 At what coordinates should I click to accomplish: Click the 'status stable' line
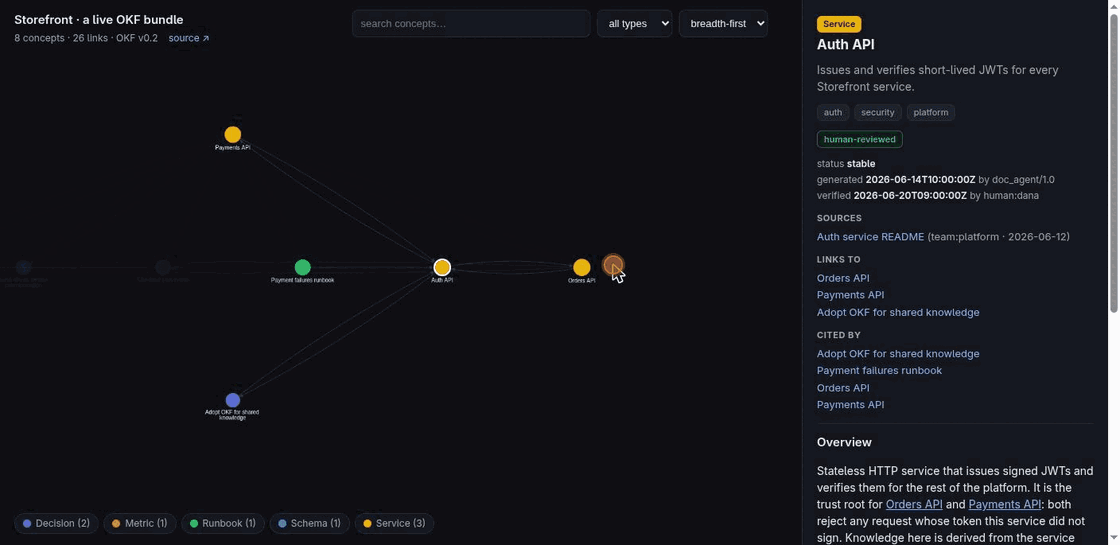(846, 164)
